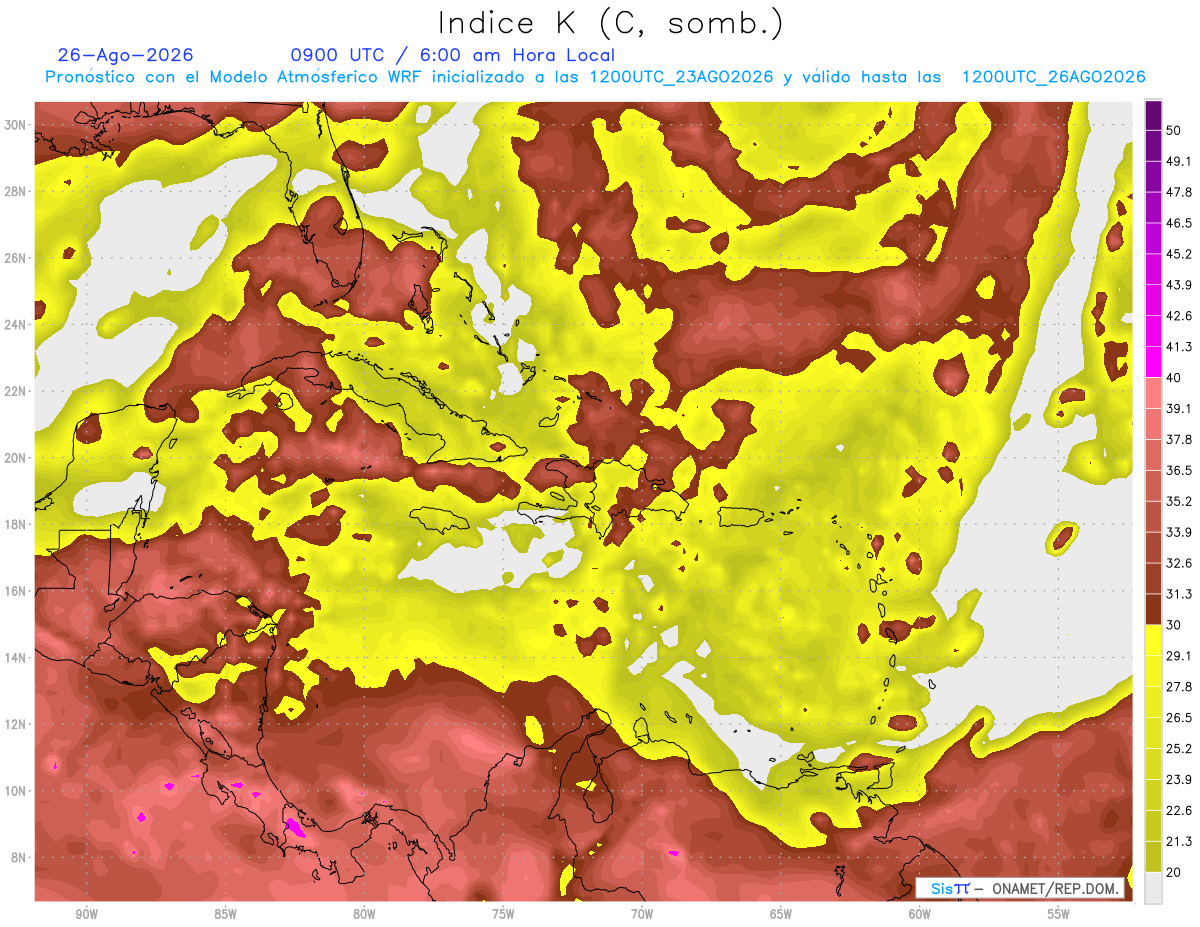Select colorbar value 22.6
Viewport: 1200px width, 927px height.
pyautogui.click(x=1178, y=811)
